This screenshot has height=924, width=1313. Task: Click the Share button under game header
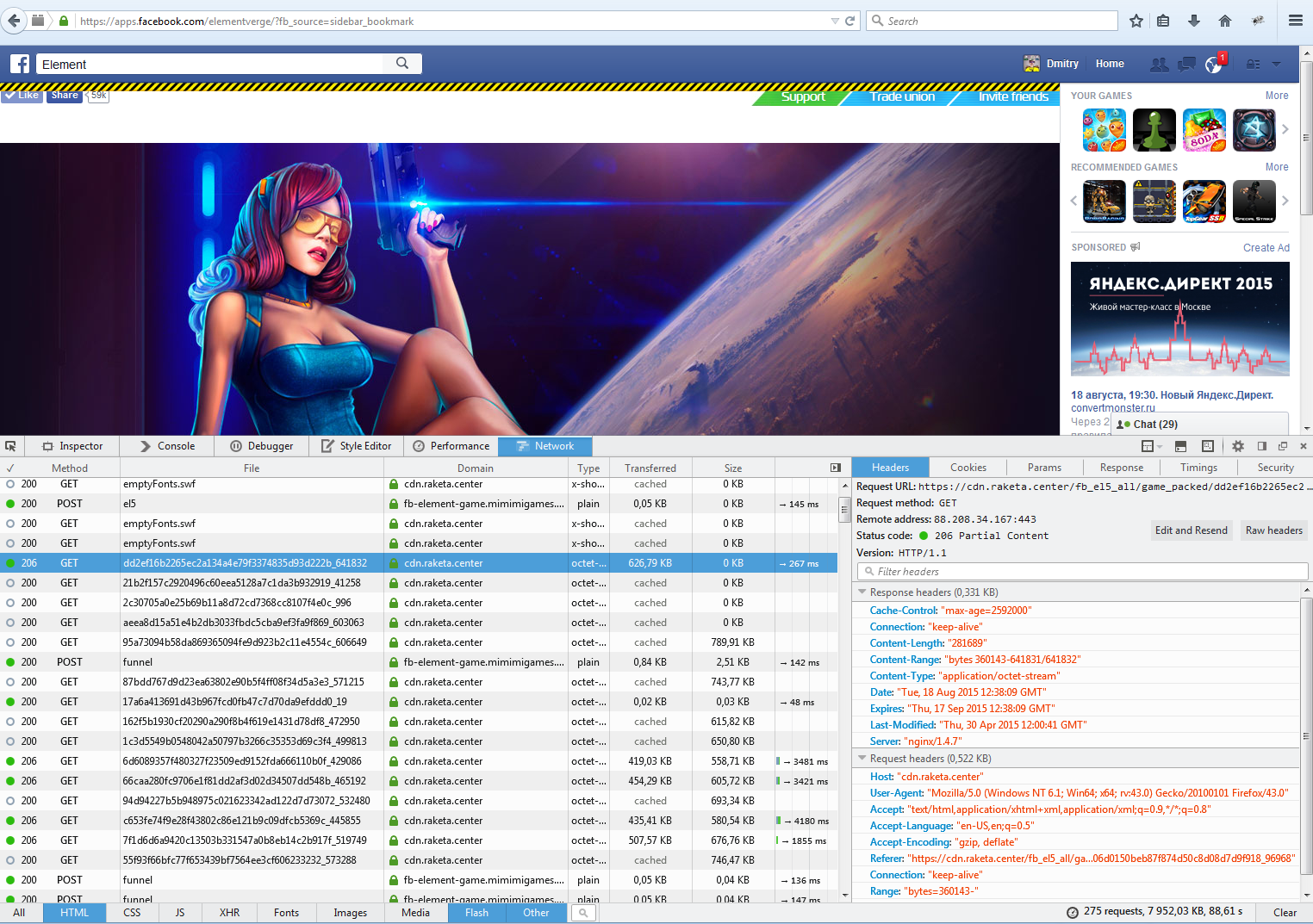64,96
